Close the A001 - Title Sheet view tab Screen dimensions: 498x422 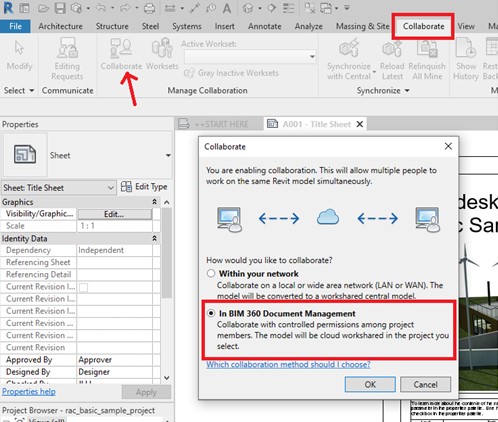(x=360, y=124)
